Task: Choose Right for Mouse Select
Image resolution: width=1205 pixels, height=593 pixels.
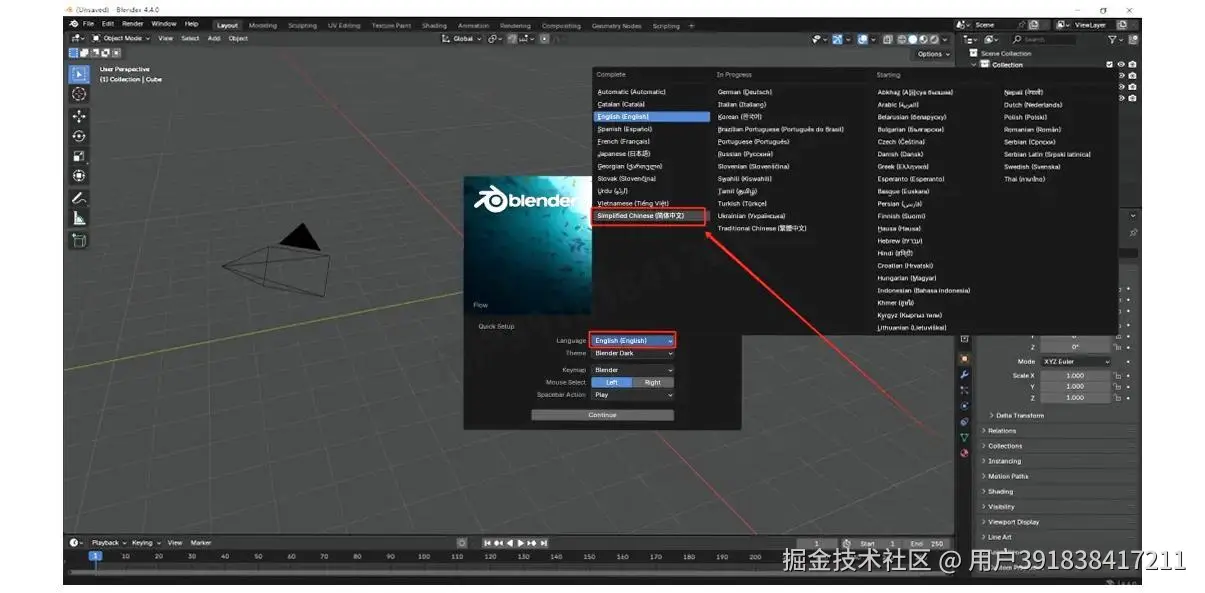Action: coord(653,382)
